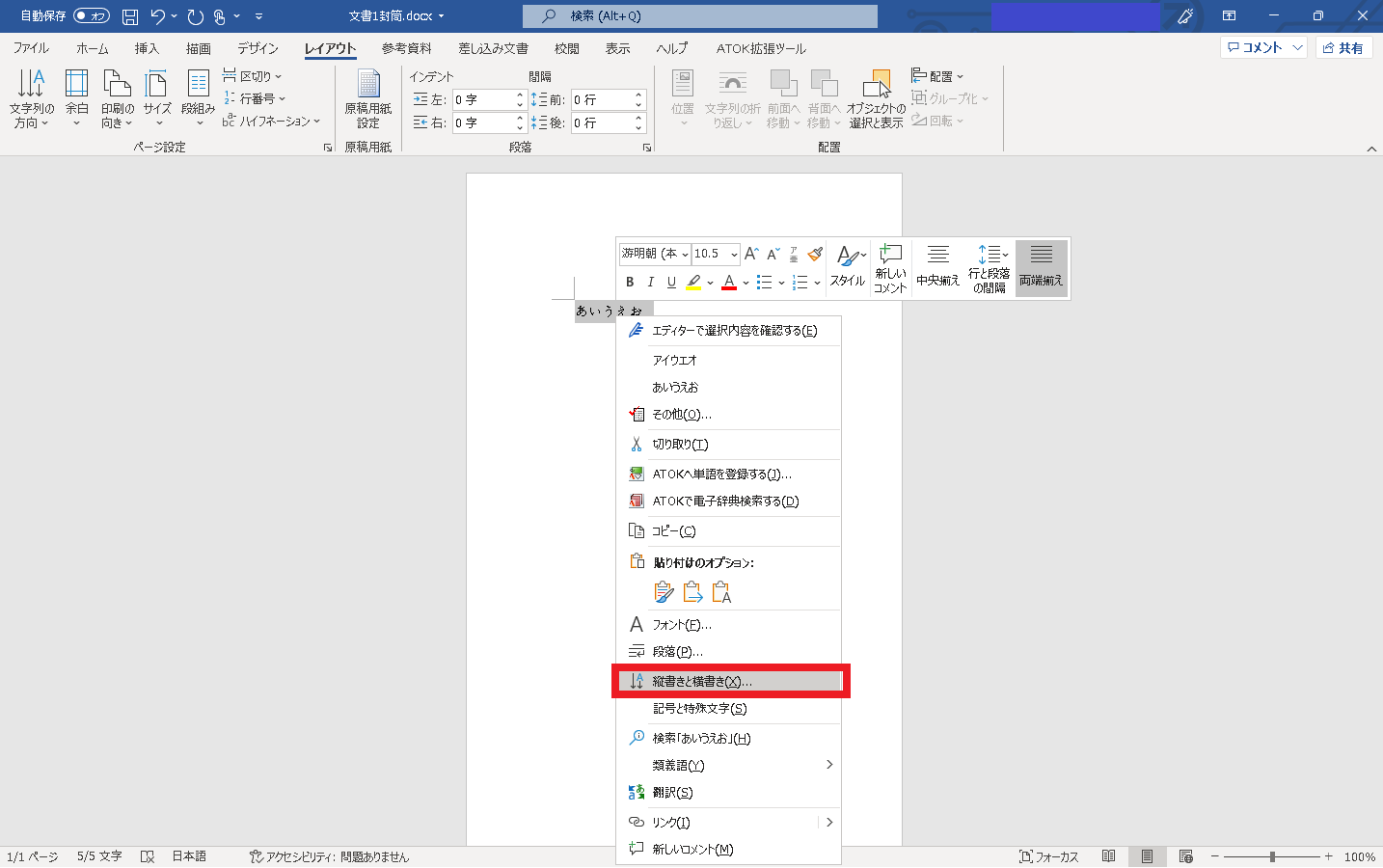Expand the 配置 align dropdown in ribbon

[x=937, y=76]
